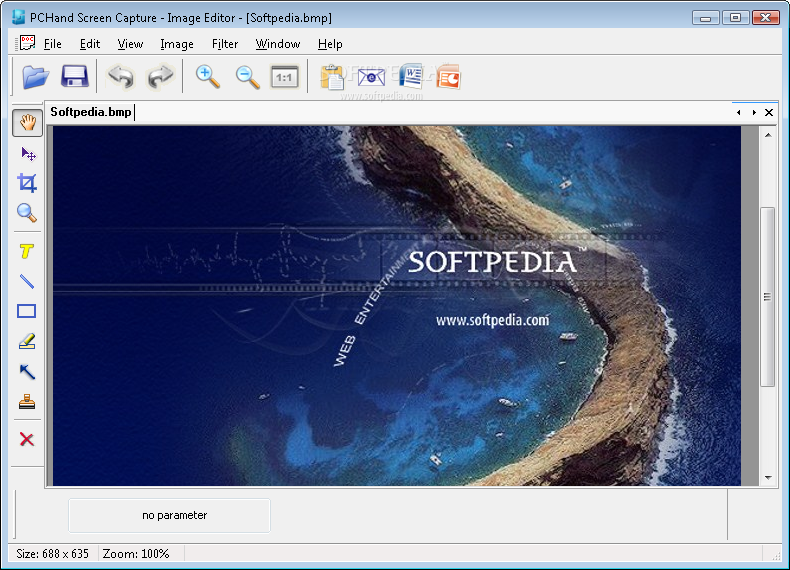Screen dimensions: 790x570
Task: Click the 'Size: 688 x 635' status text
Action: tap(52, 554)
